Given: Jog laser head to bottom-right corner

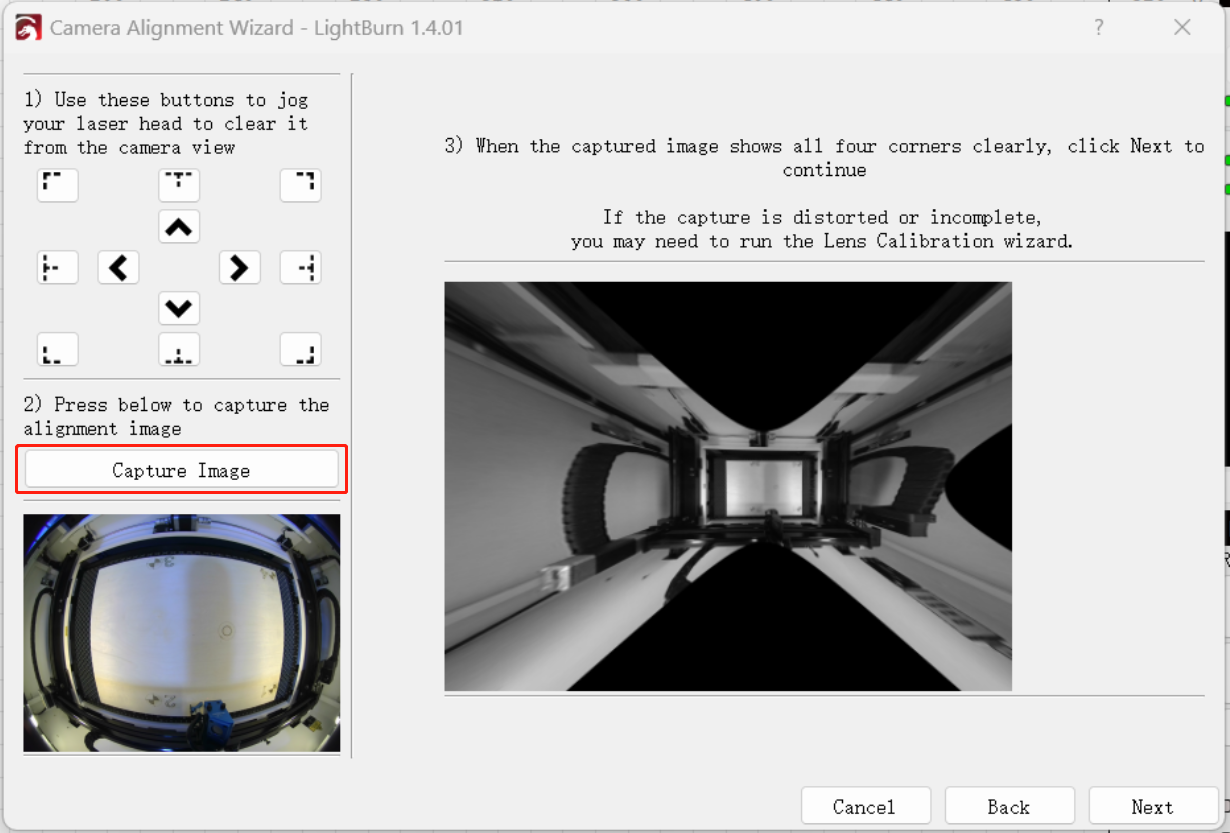Looking at the screenshot, I should tap(301, 350).
